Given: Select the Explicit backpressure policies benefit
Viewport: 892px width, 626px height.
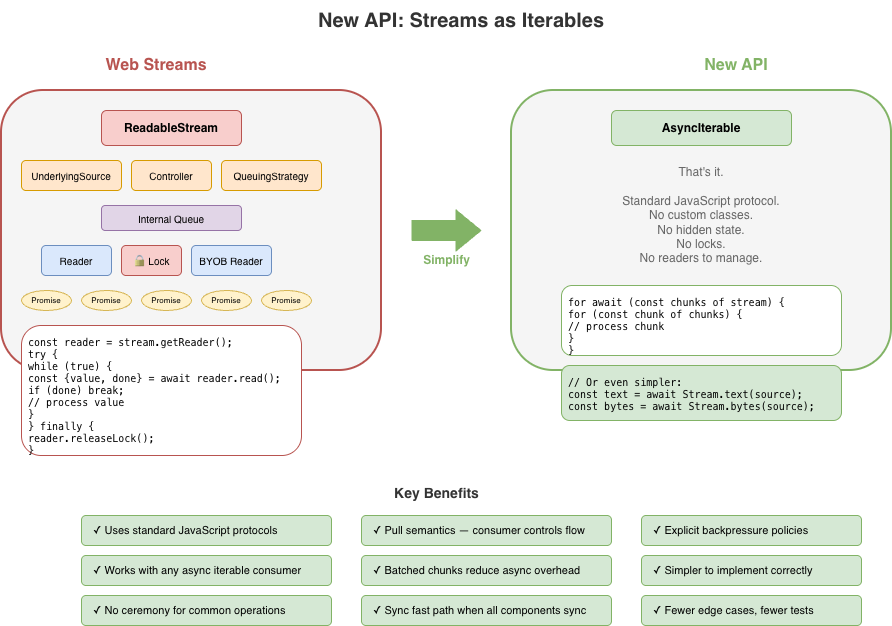Looking at the screenshot, I should point(751,530).
